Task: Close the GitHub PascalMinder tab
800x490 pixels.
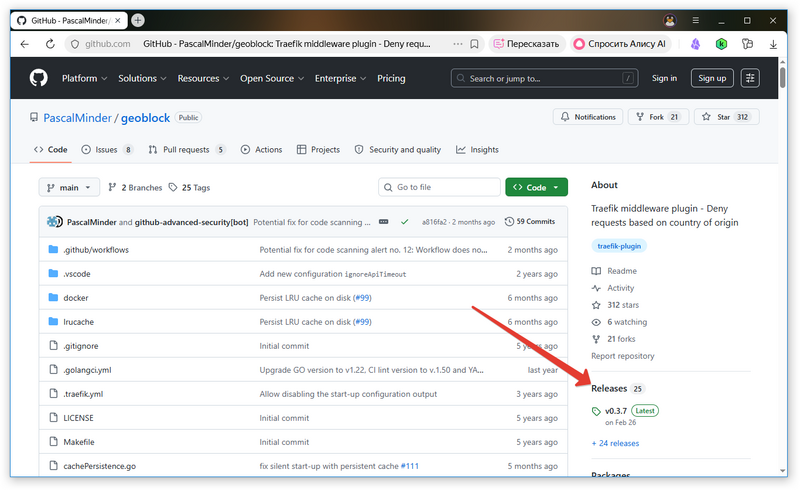Action: [x=118, y=20]
